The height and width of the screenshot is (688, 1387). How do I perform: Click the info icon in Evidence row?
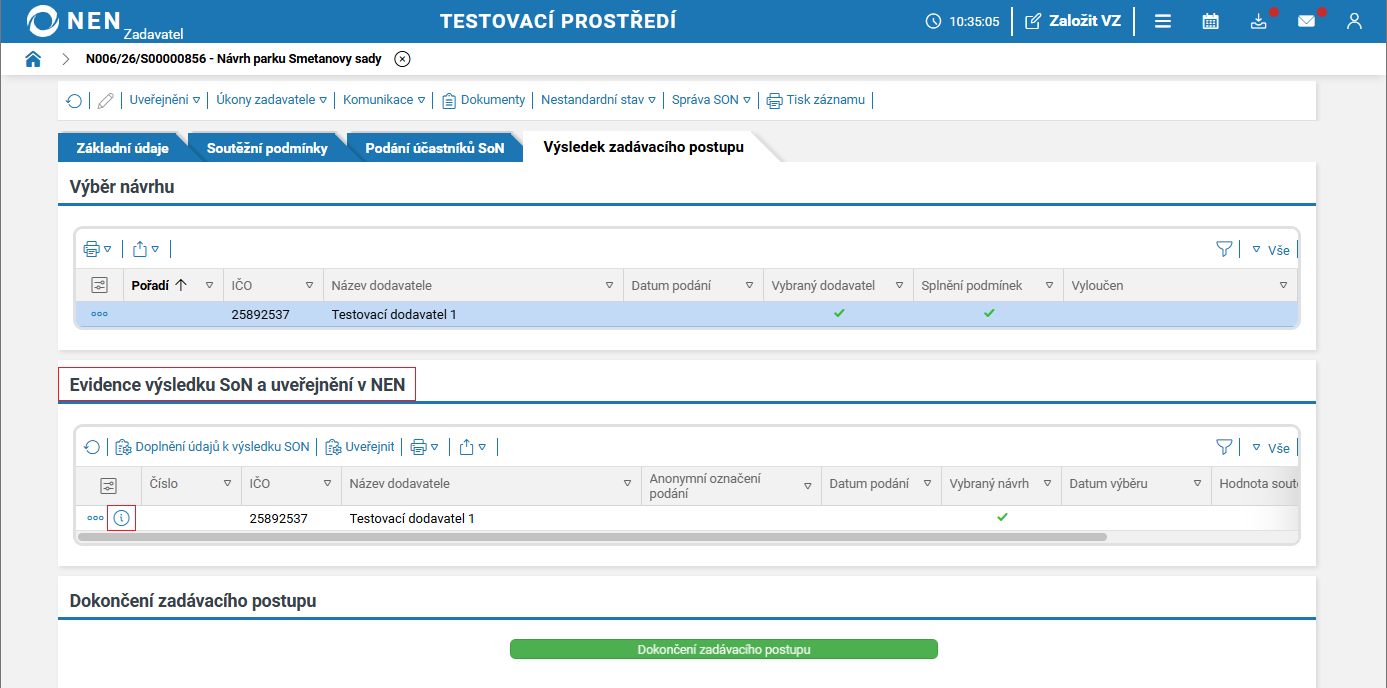(x=121, y=518)
